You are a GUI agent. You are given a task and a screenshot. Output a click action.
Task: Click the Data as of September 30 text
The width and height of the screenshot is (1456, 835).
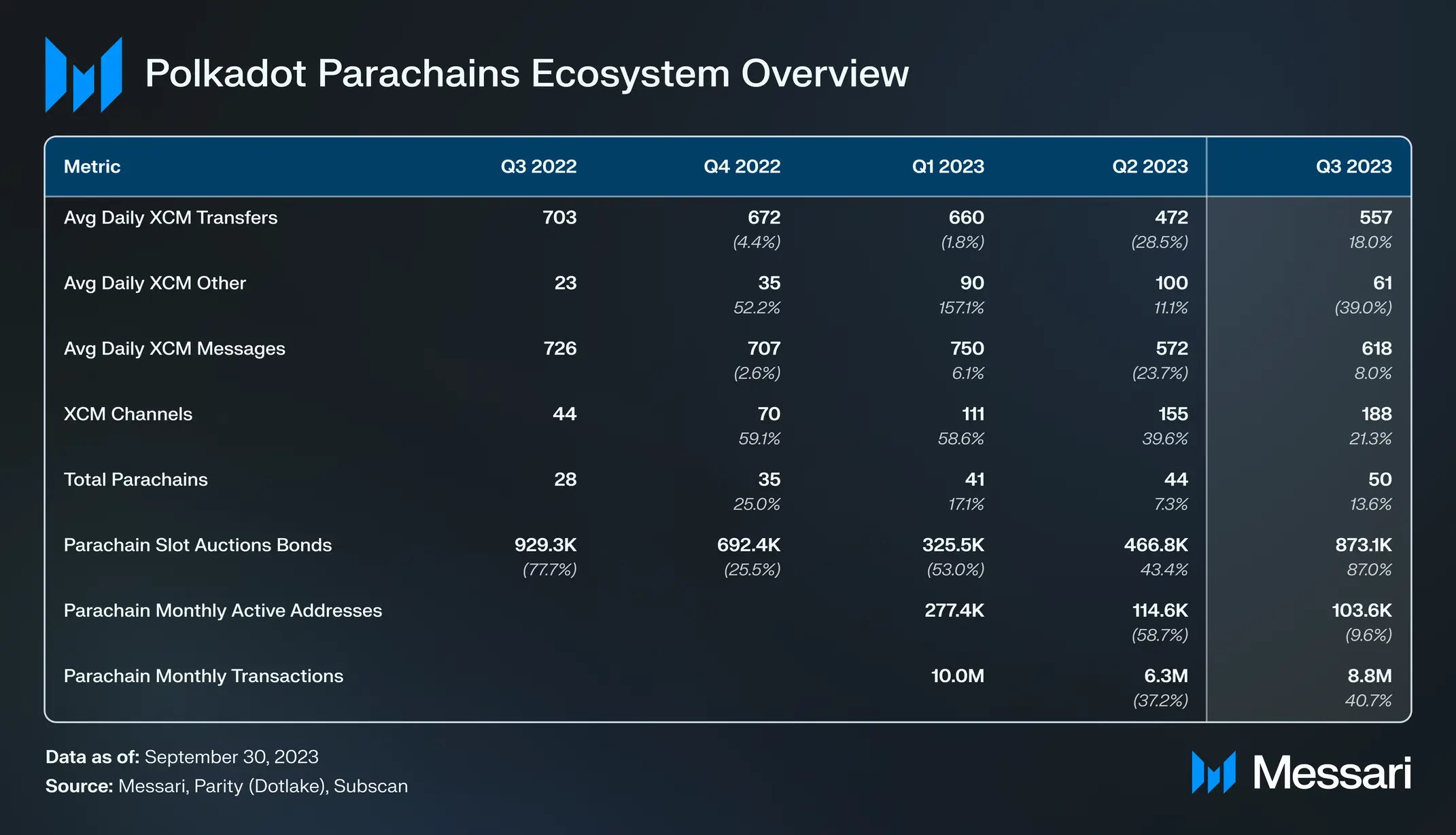[181, 757]
